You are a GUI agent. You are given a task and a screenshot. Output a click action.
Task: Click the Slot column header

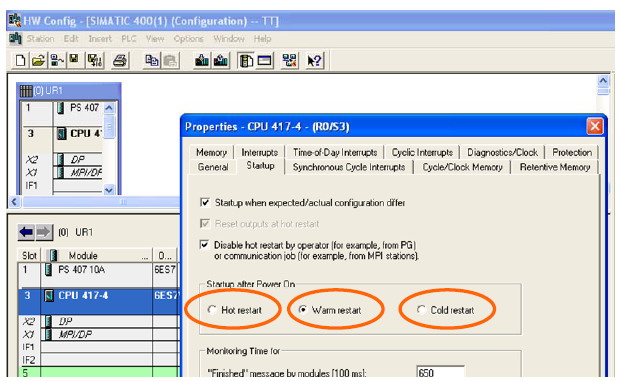(30, 255)
